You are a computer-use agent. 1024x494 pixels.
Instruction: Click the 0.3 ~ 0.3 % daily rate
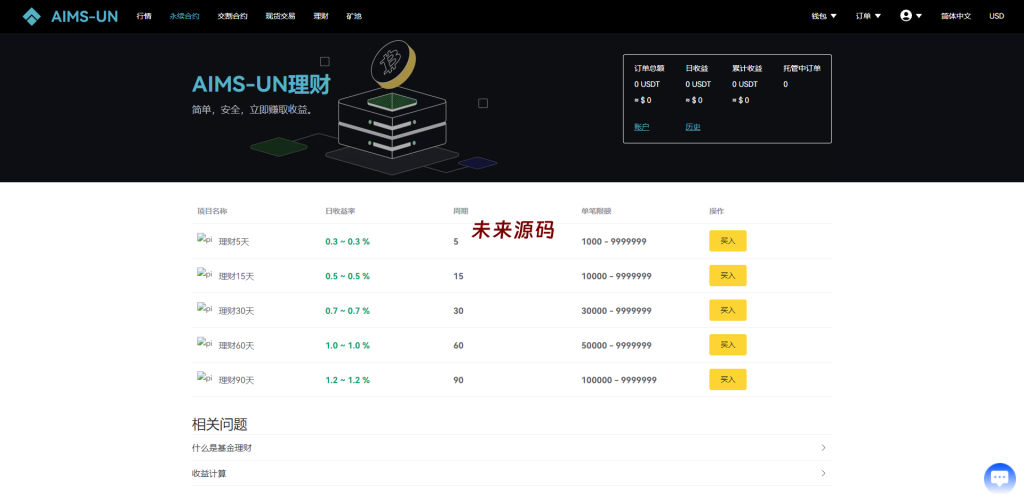pyautogui.click(x=347, y=242)
